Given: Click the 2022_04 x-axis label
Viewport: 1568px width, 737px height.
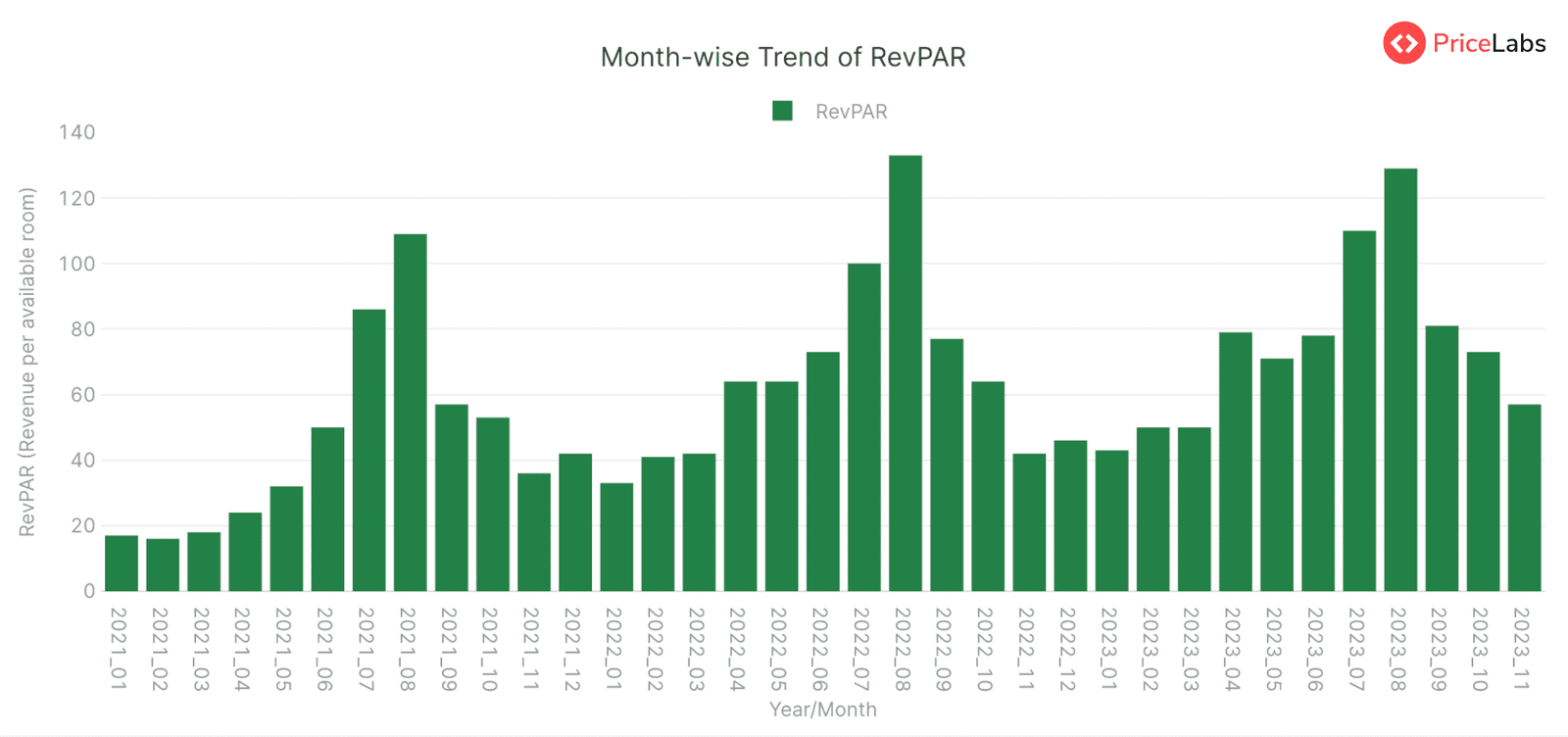Looking at the screenshot, I should tap(737, 649).
